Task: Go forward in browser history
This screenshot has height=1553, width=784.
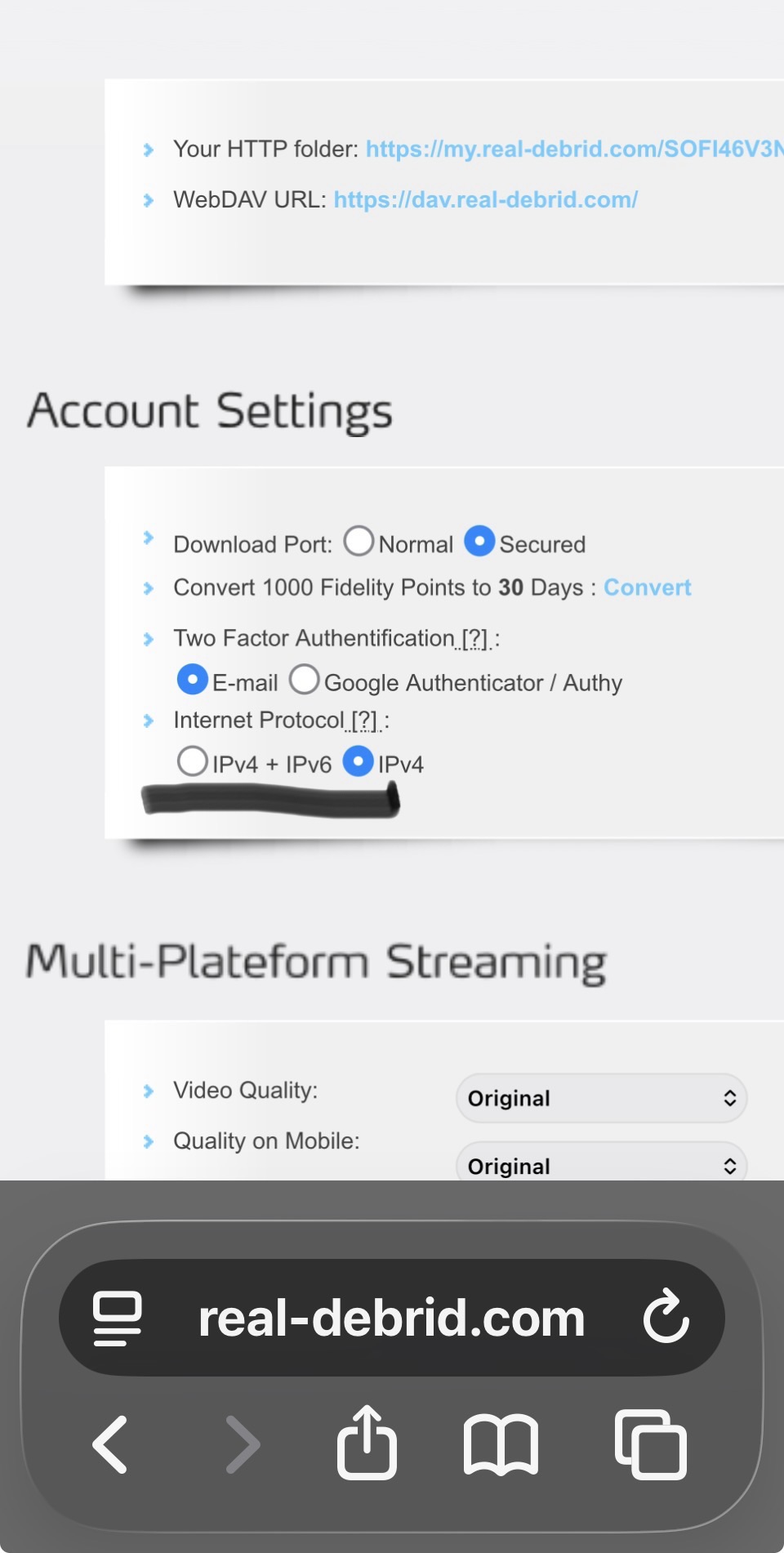Action: coord(243,1444)
